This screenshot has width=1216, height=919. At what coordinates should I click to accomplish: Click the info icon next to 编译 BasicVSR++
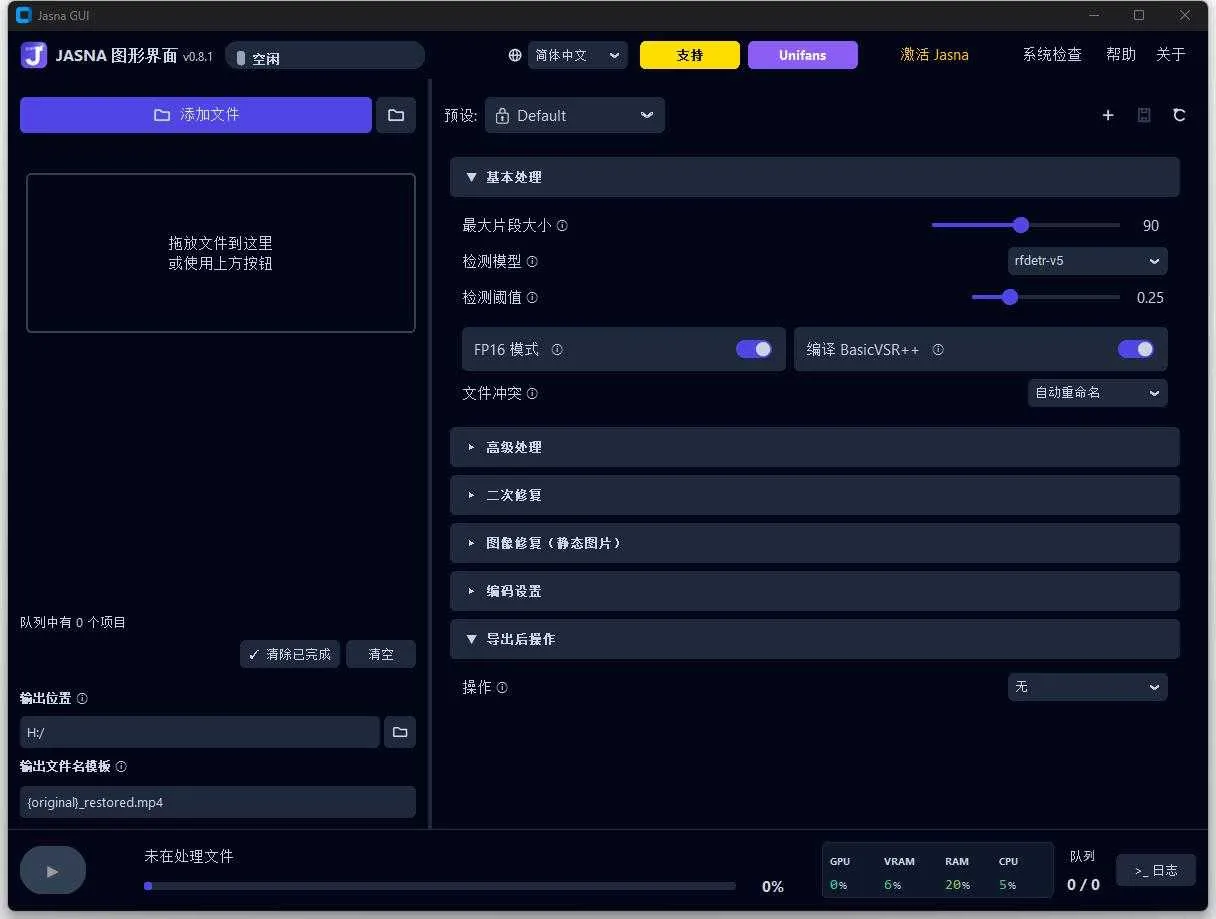pyautogui.click(x=938, y=350)
